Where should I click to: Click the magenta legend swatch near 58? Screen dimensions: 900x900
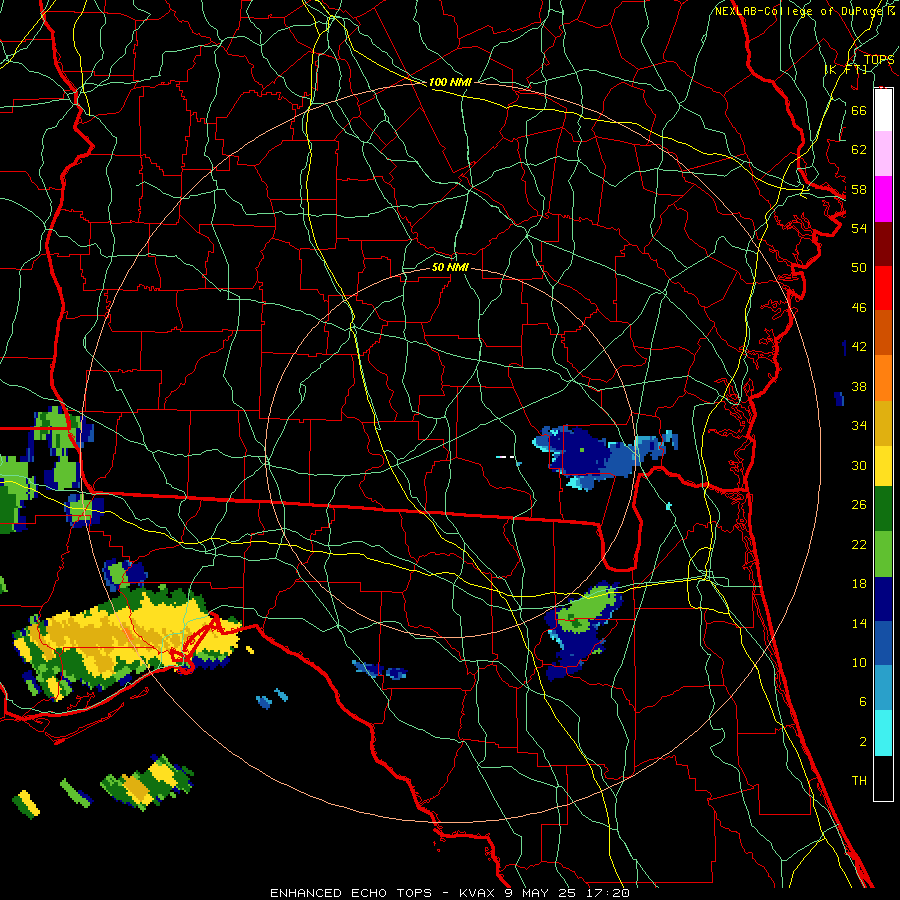pyautogui.click(x=883, y=199)
